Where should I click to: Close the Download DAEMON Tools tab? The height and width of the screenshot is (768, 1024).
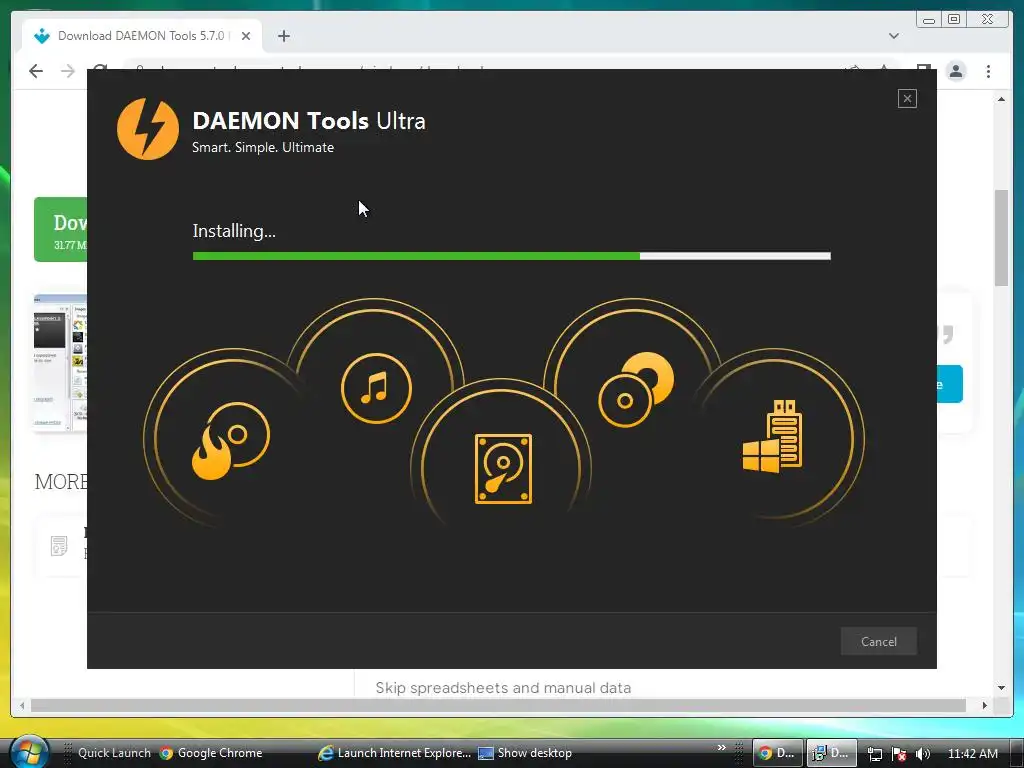coord(246,36)
